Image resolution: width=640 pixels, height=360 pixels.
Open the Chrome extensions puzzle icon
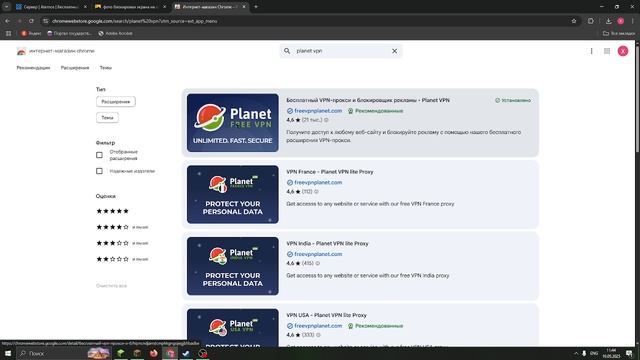click(591, 21)
